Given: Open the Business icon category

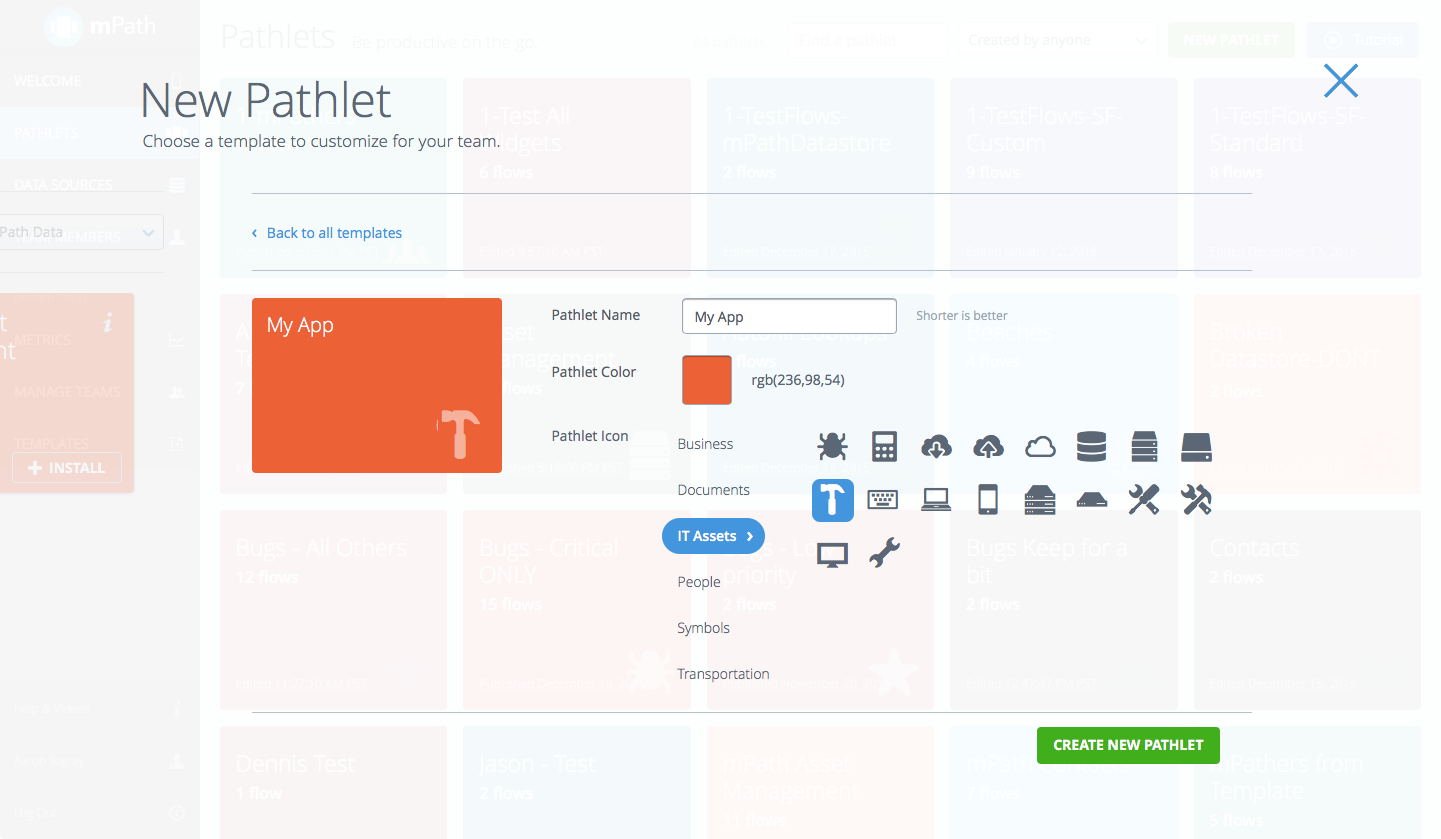Looking at the screenshot, I should tap(705, 444).
